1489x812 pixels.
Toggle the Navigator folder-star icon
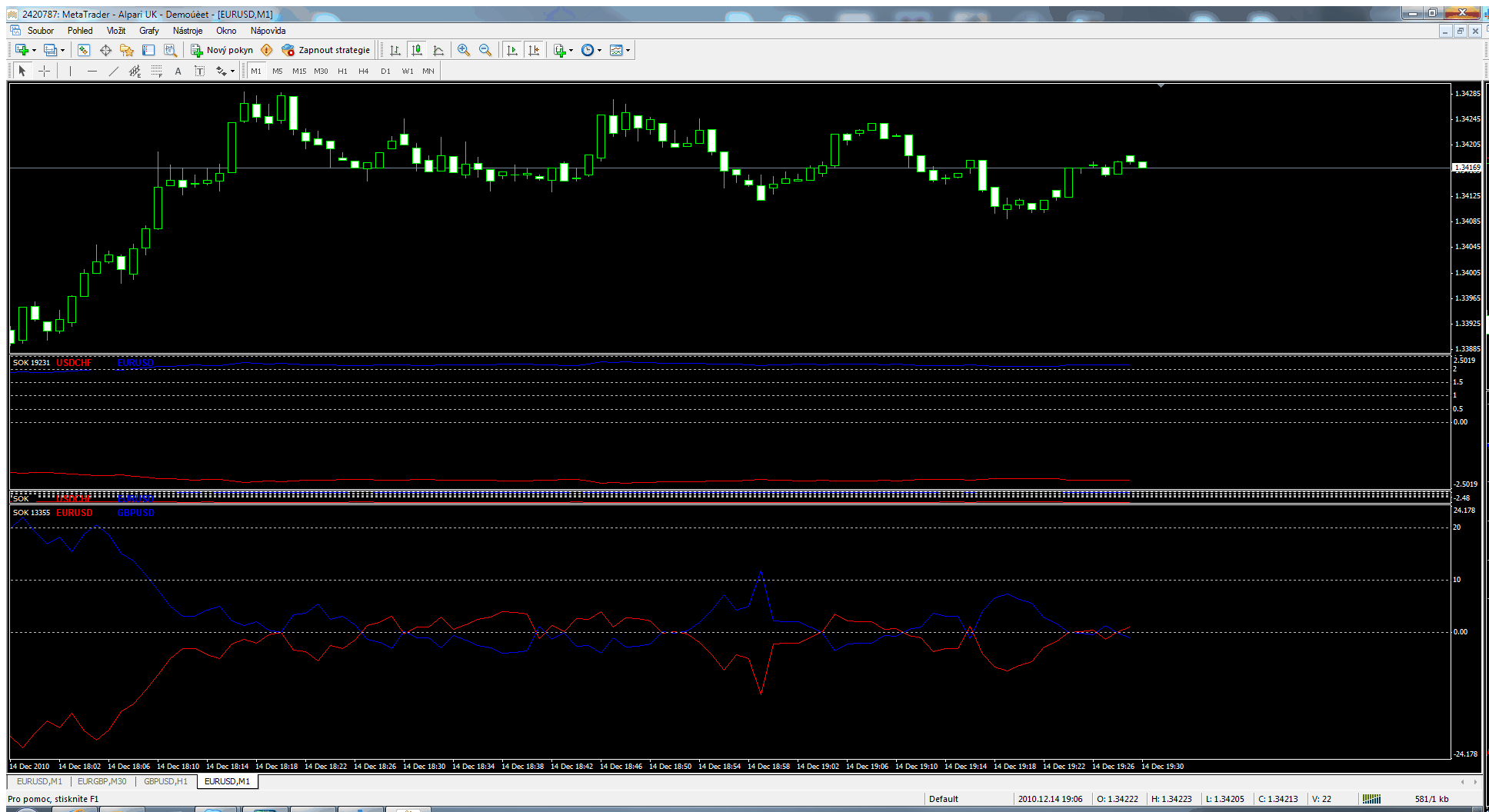(127, 50)
